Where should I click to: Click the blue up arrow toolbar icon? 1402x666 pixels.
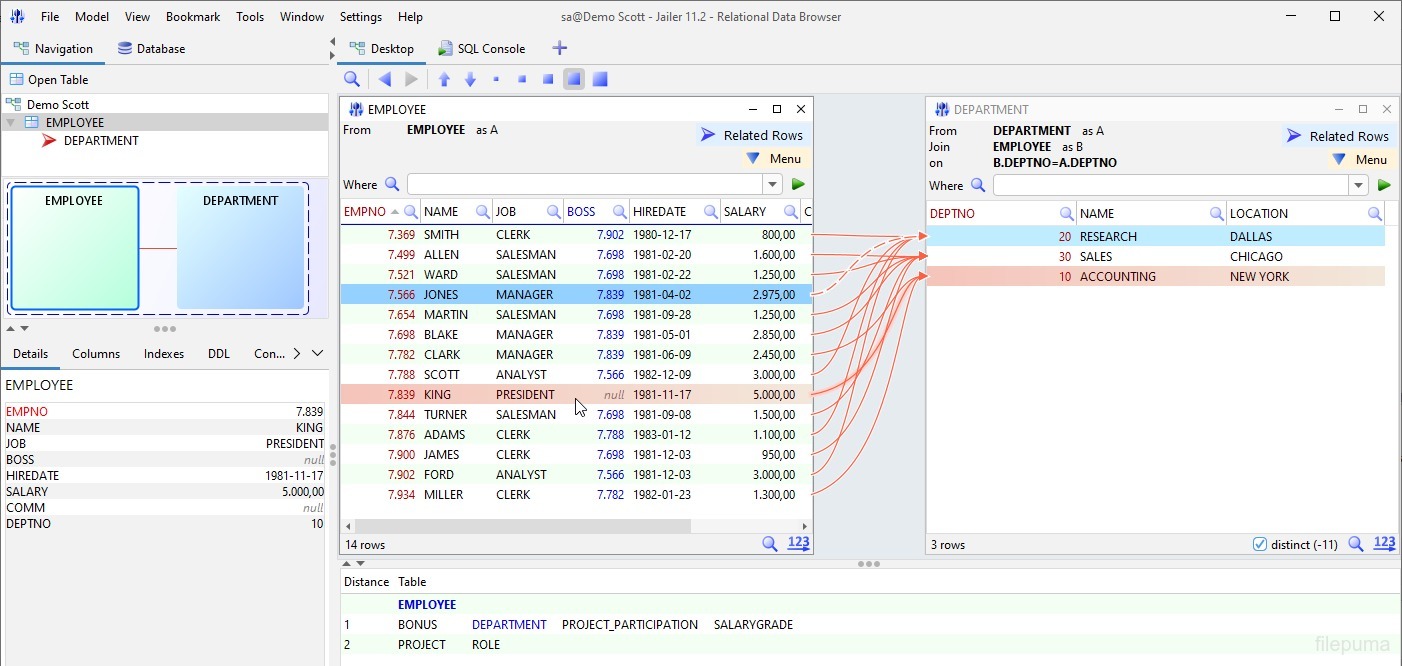click(445, 79)
